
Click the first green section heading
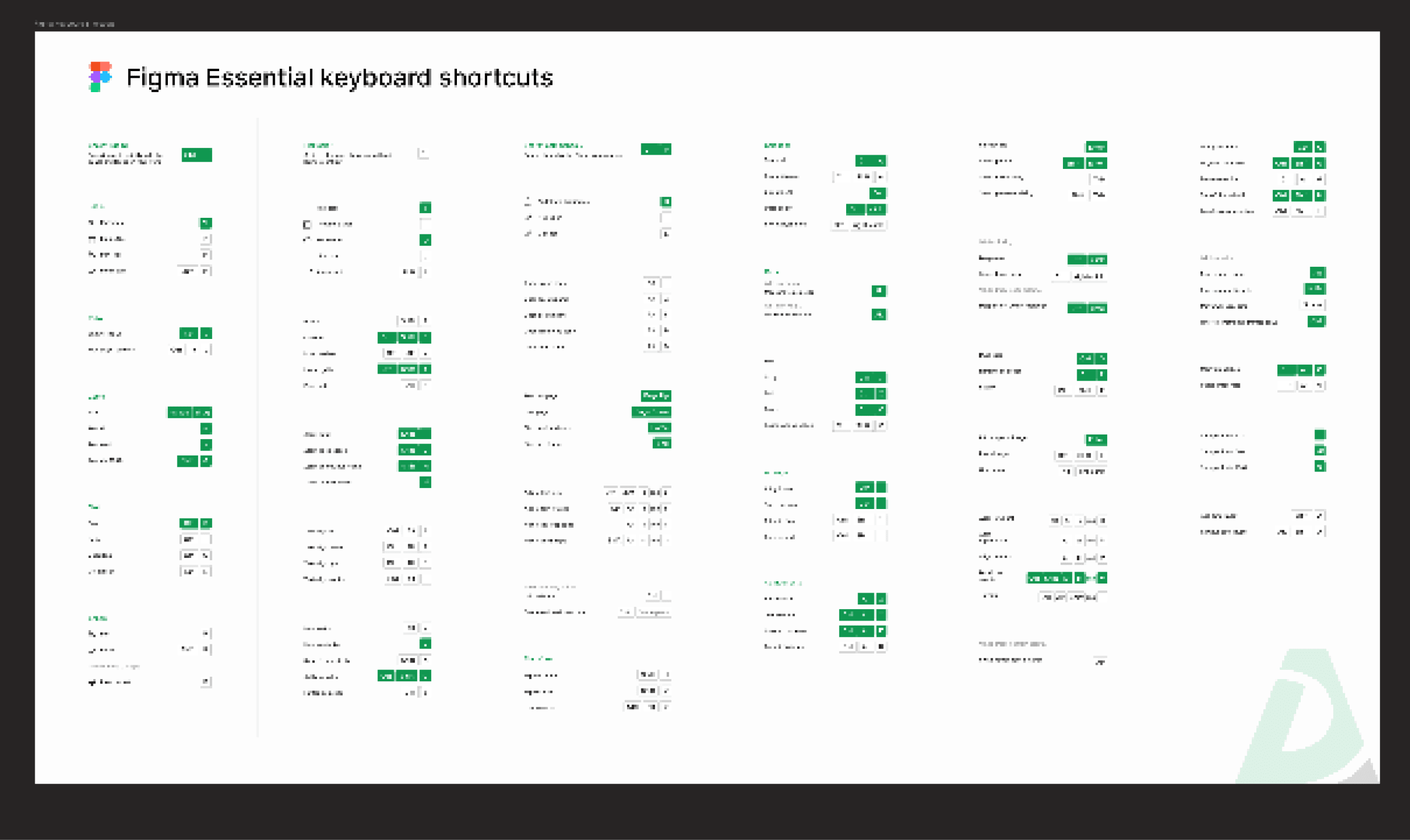coord(108,145)
